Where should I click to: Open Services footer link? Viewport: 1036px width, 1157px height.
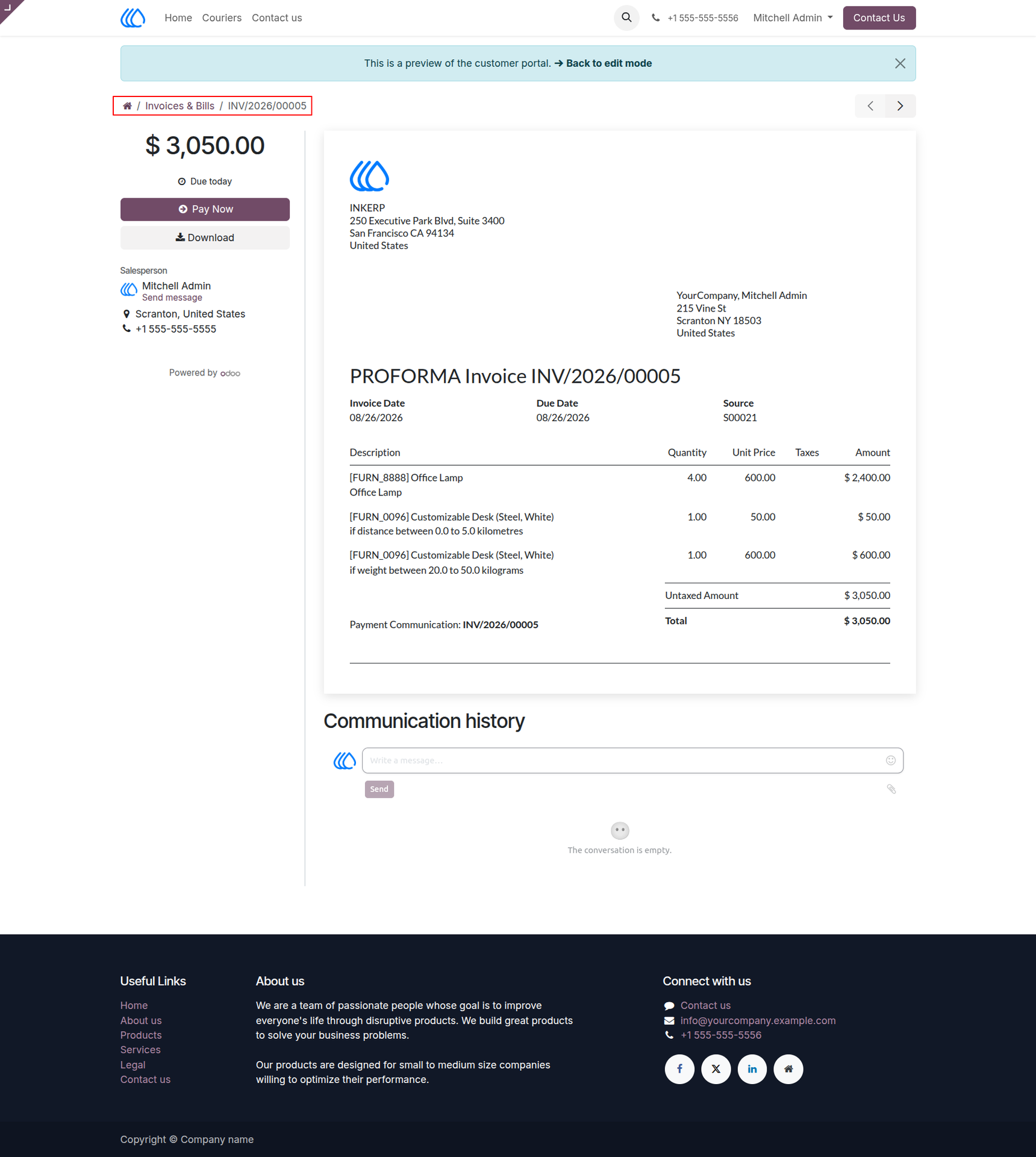click(x=140, y=1050)
